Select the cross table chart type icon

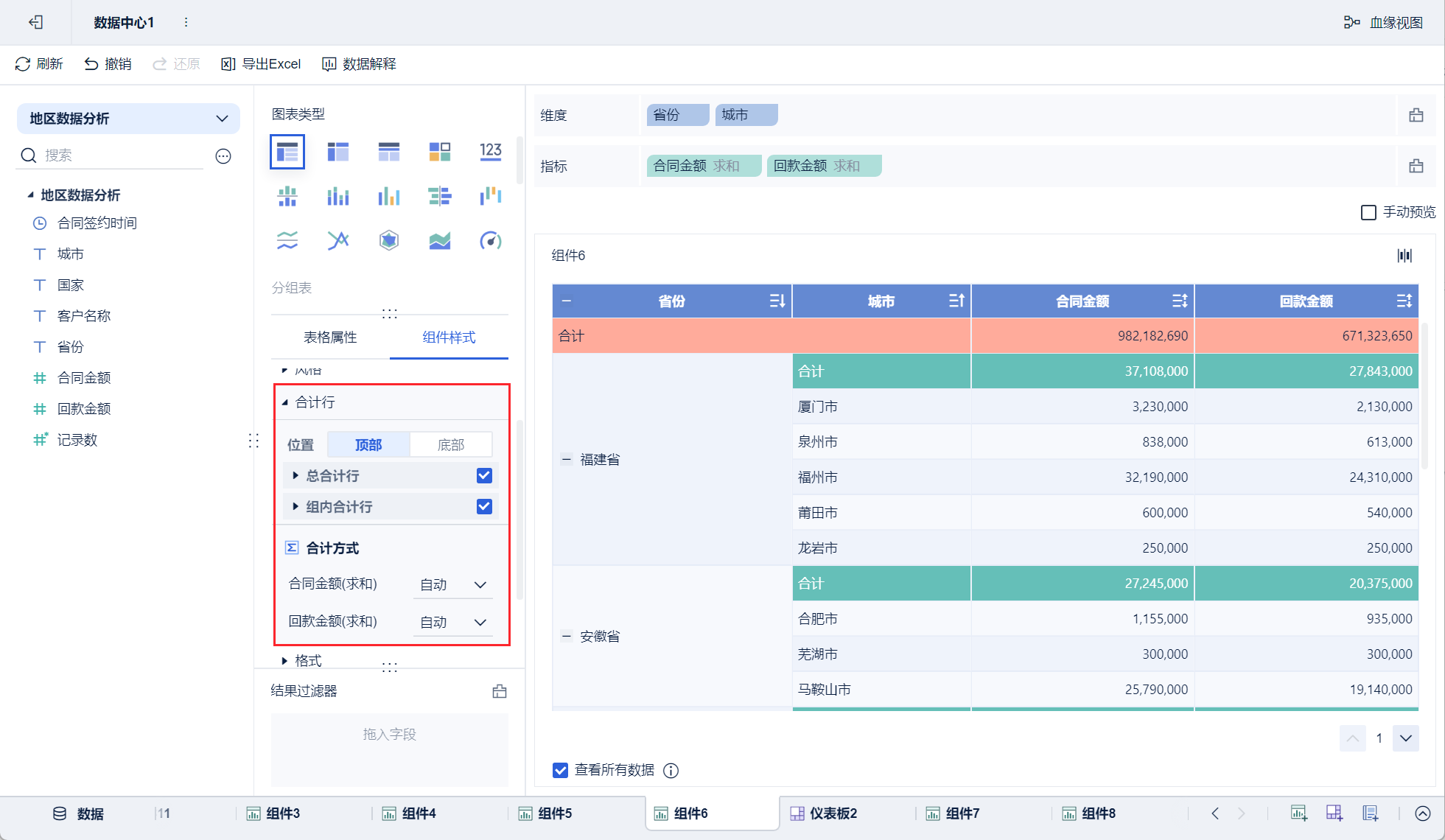tap(338, 152)
